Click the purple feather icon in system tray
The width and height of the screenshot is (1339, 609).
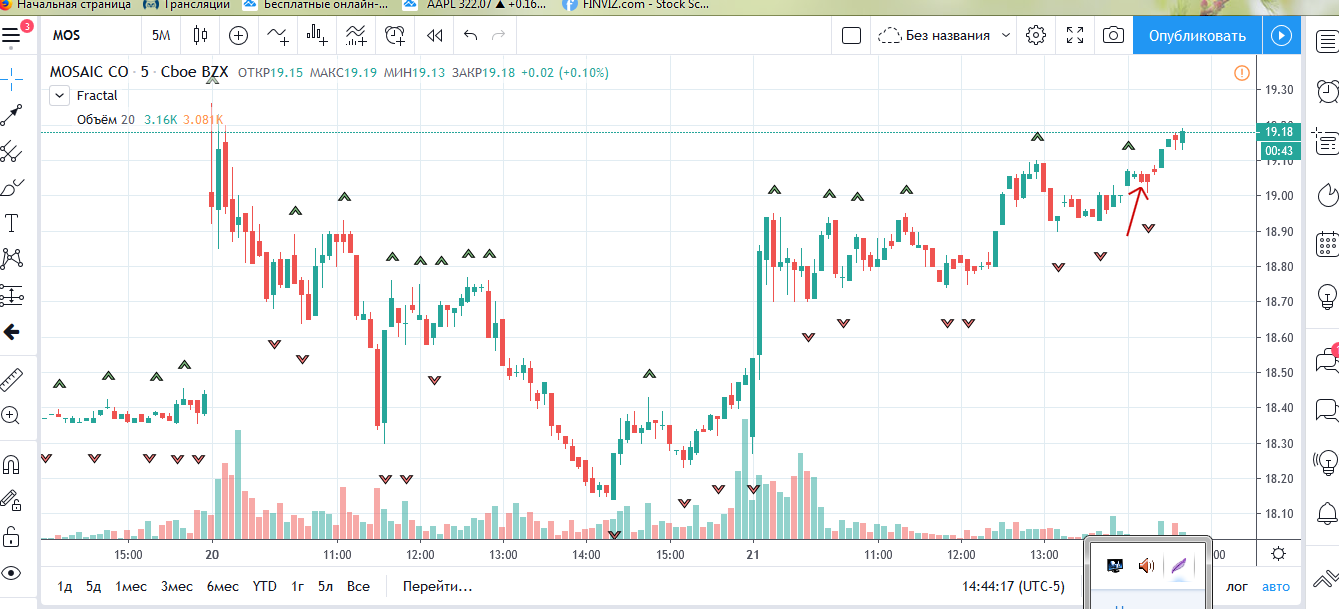point(1179,567)
